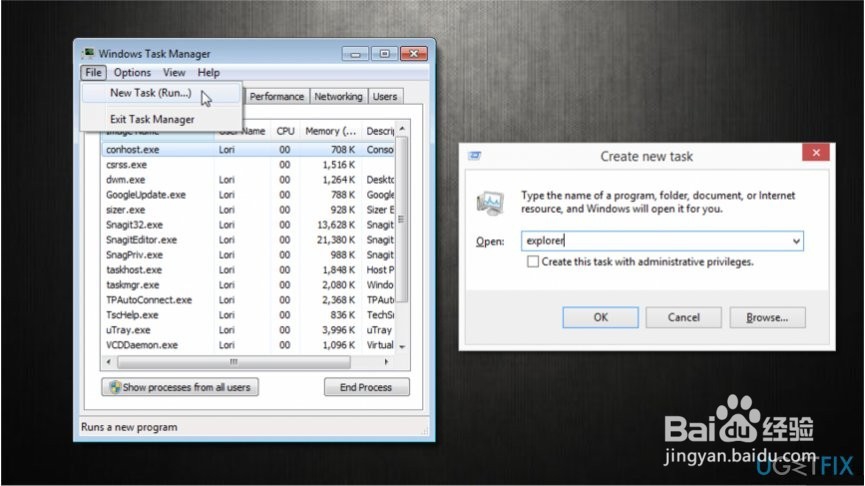Switch to the Users tab

pos(385,97)
